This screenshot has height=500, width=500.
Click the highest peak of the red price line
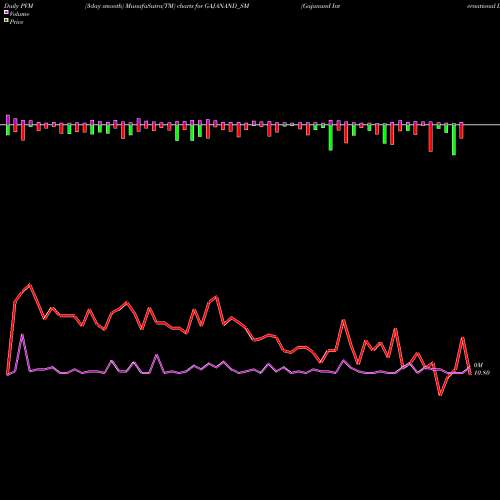pyautogui.click(x=30, y=285)
